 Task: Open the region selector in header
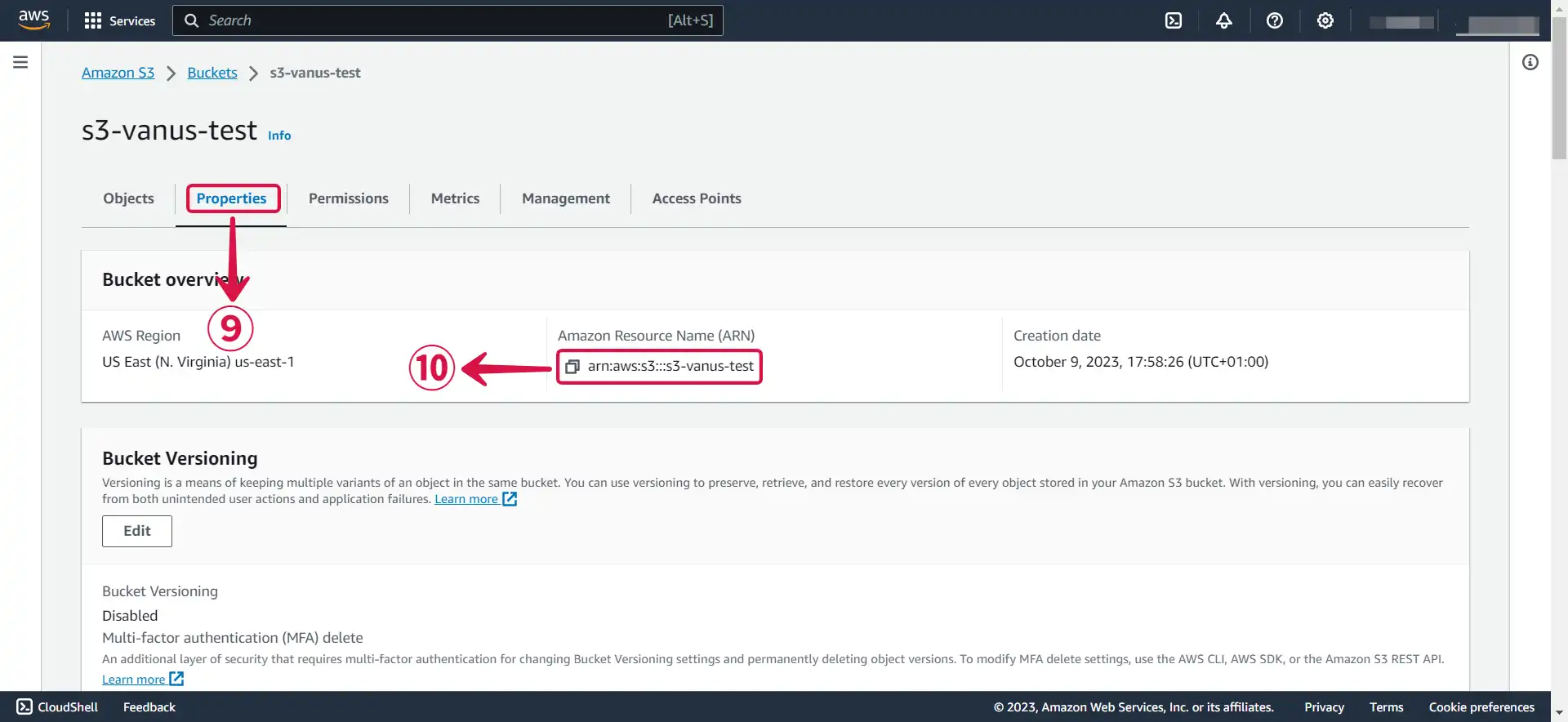1402,22
